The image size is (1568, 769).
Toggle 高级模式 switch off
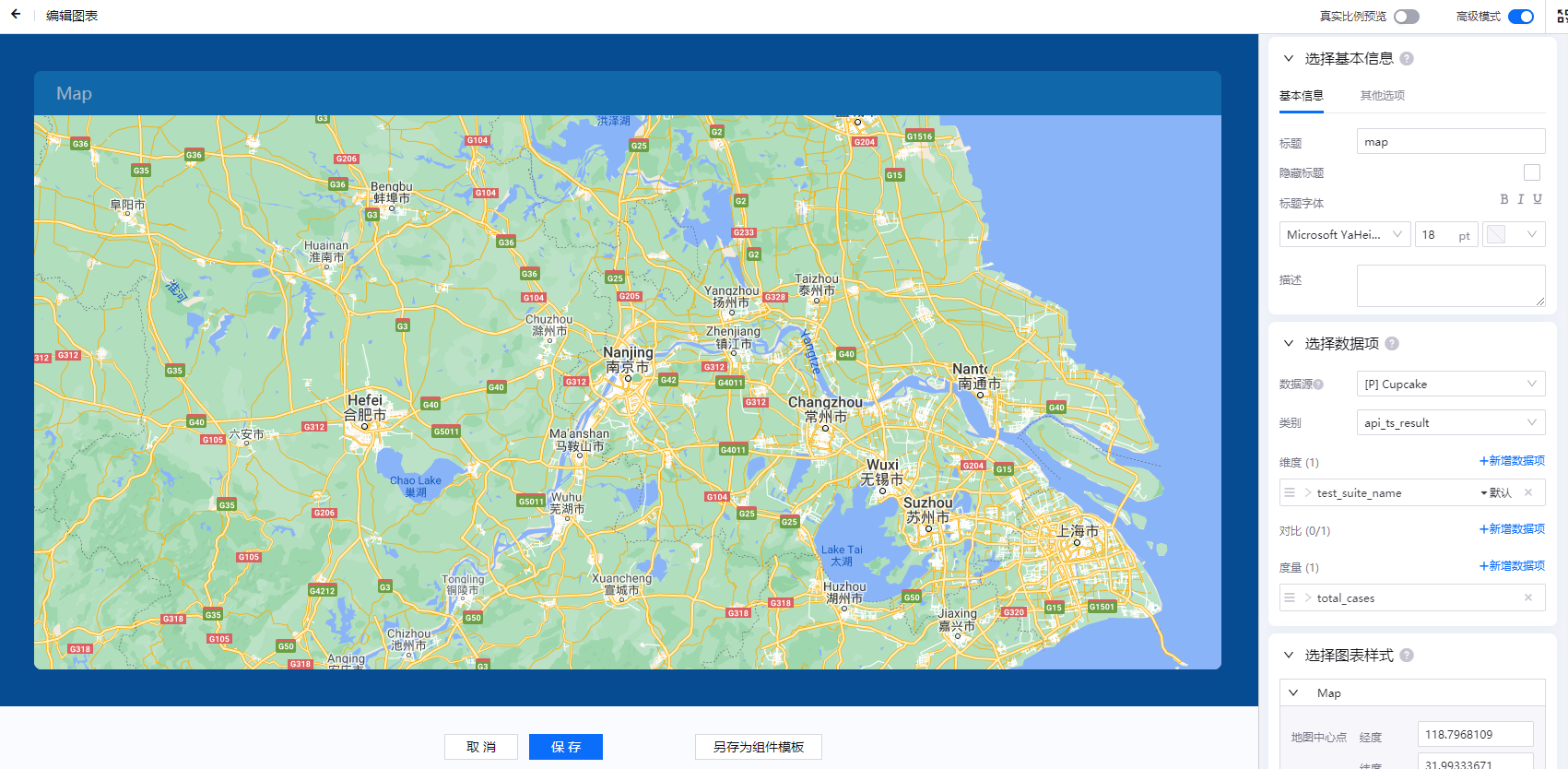click(1521, 17)
